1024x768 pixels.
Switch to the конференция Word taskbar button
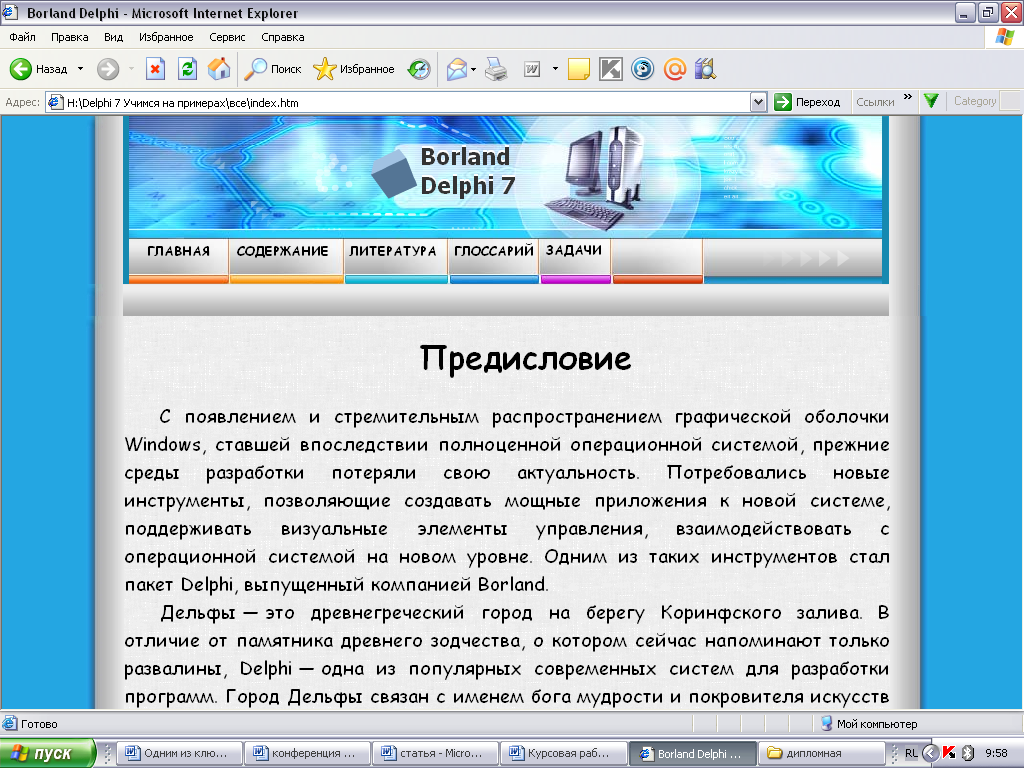click(306, 753)
